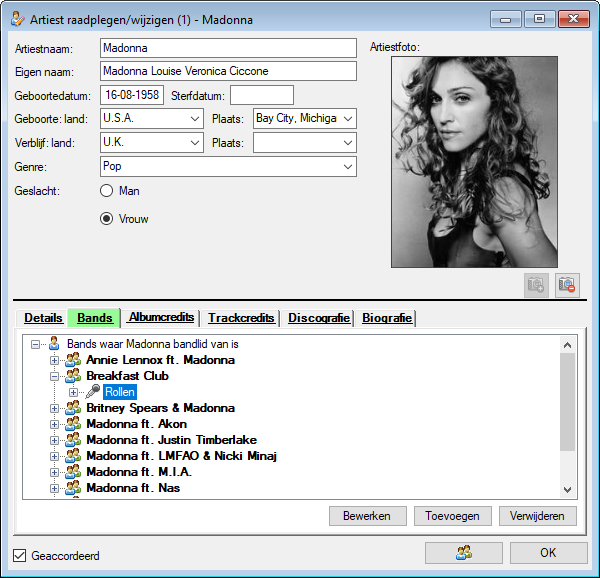
Task: Select the Bands tab
Action: click(95, 317)
